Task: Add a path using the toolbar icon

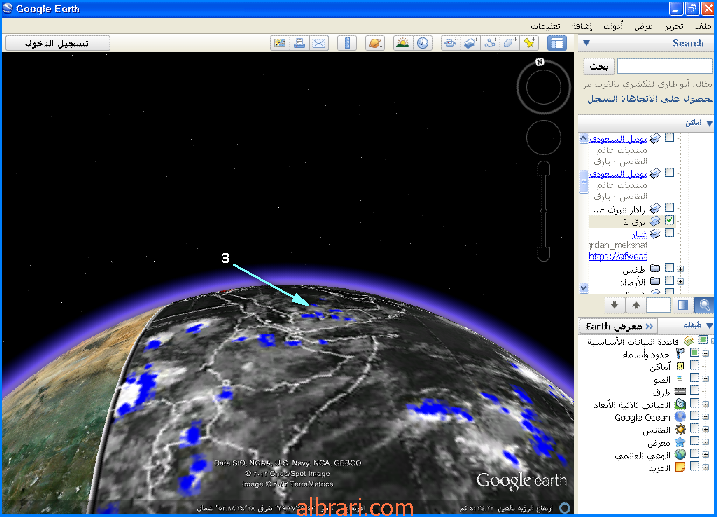Action: pos(490,43)
